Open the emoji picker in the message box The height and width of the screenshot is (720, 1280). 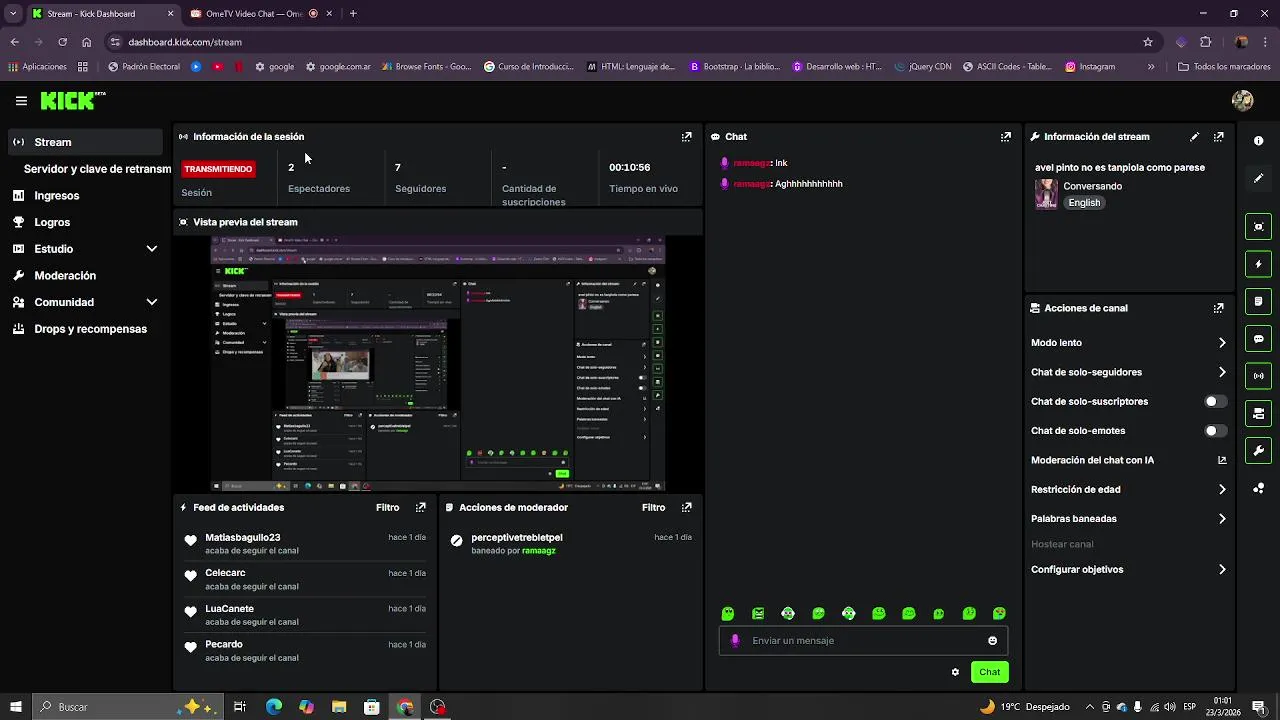(992, 641)
